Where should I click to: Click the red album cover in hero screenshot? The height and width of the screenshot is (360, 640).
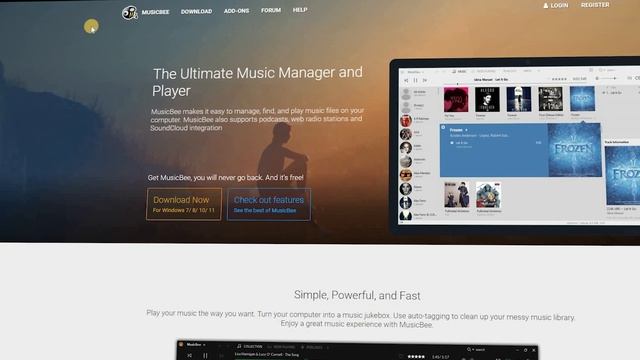[456, 99]
